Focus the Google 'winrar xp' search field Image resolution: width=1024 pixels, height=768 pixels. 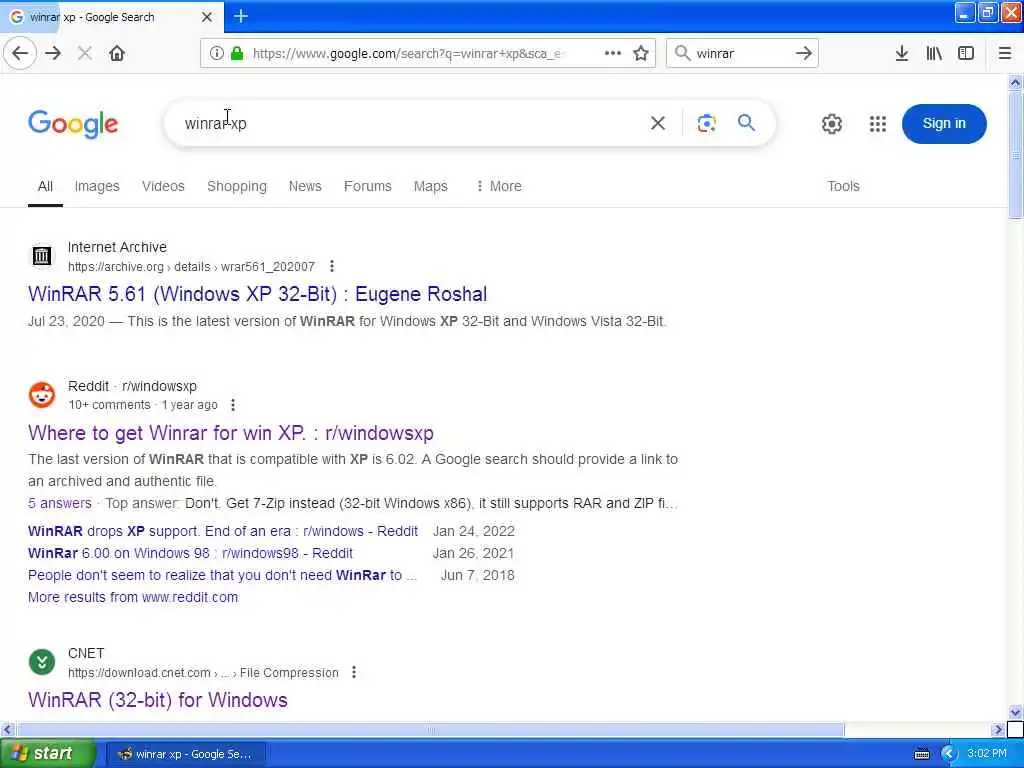point(411,123)
